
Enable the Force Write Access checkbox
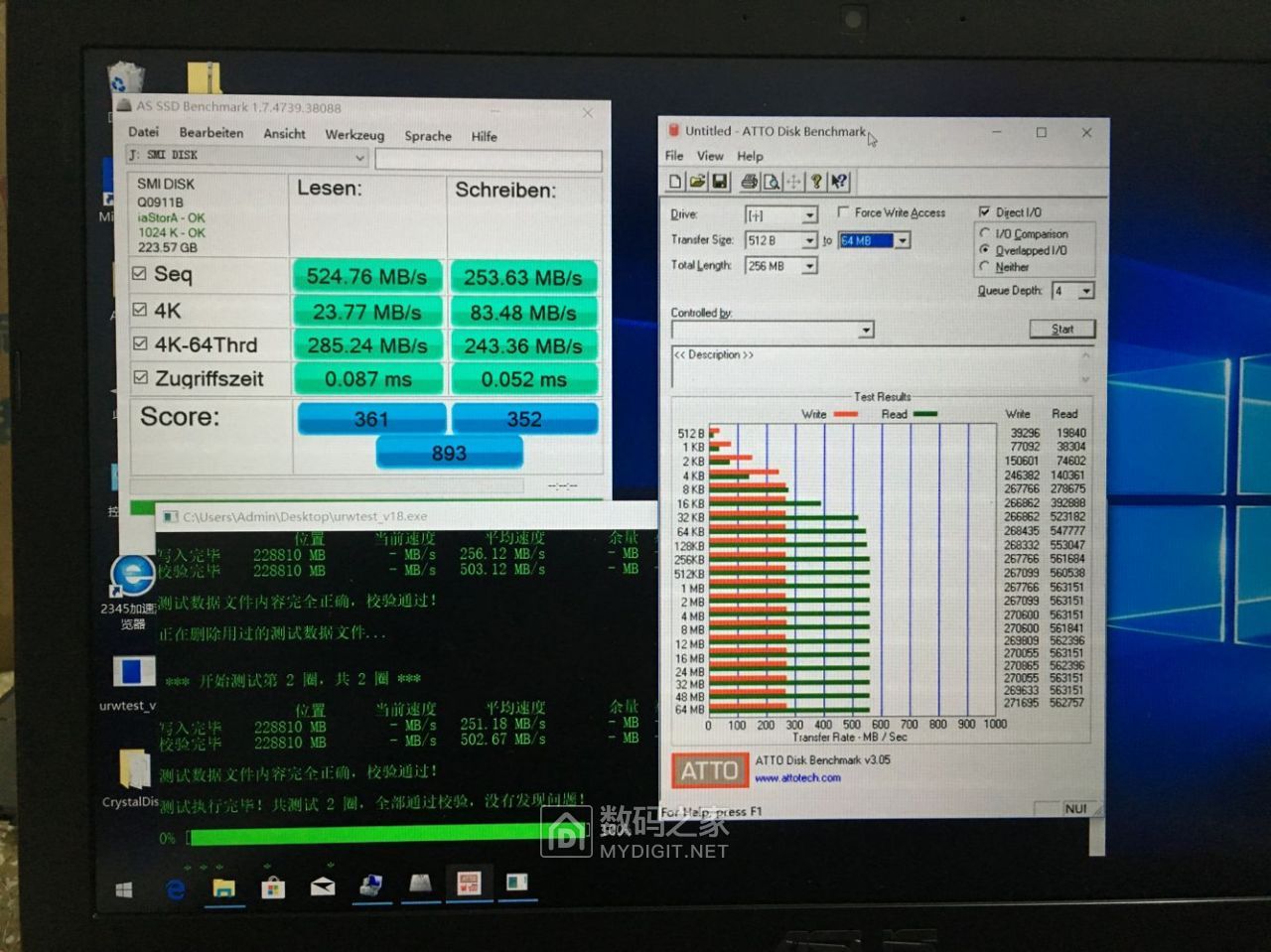pos(843,212)
